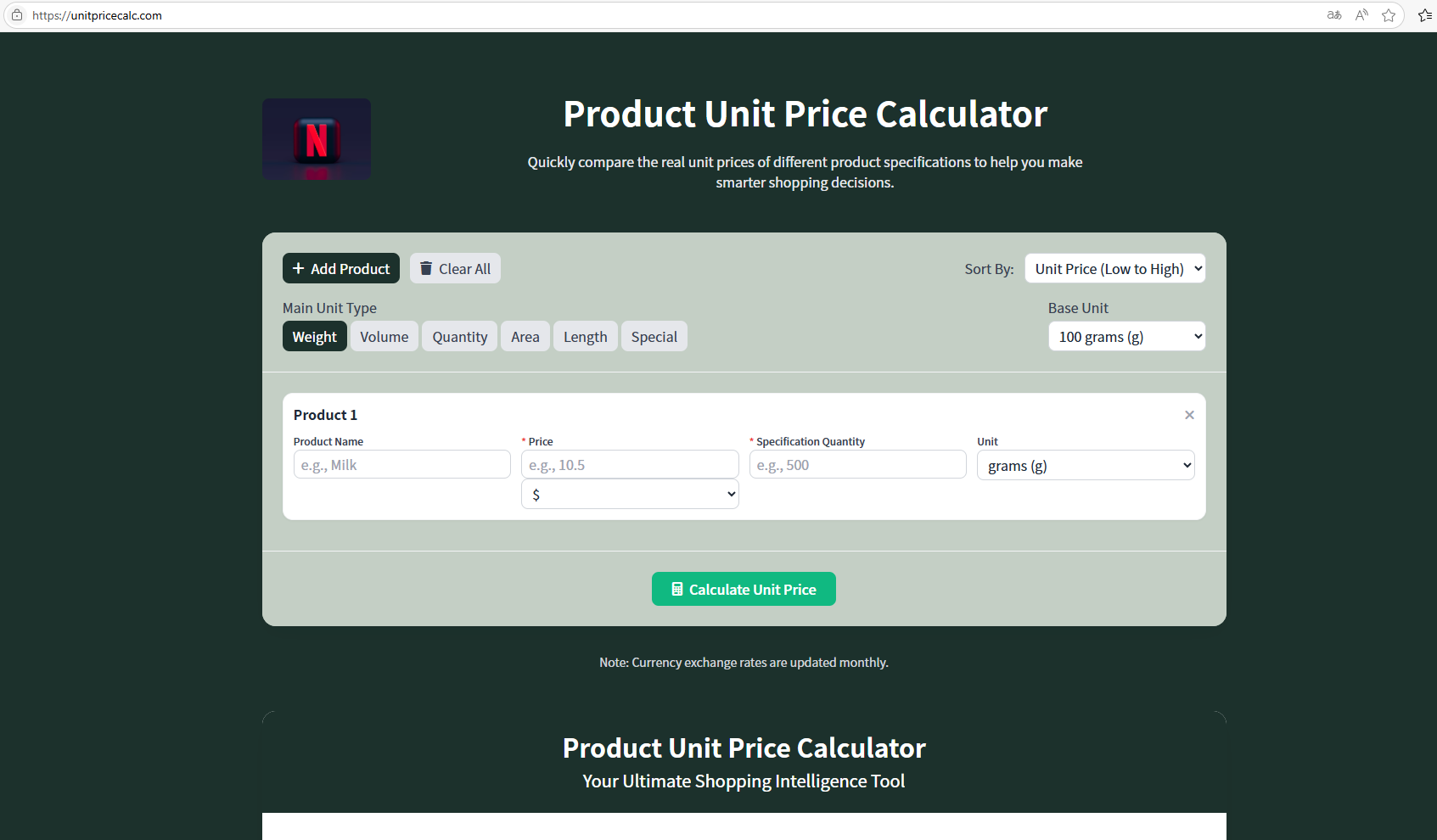Open the product Unit grams dropdown

[x=1086, y=466]
